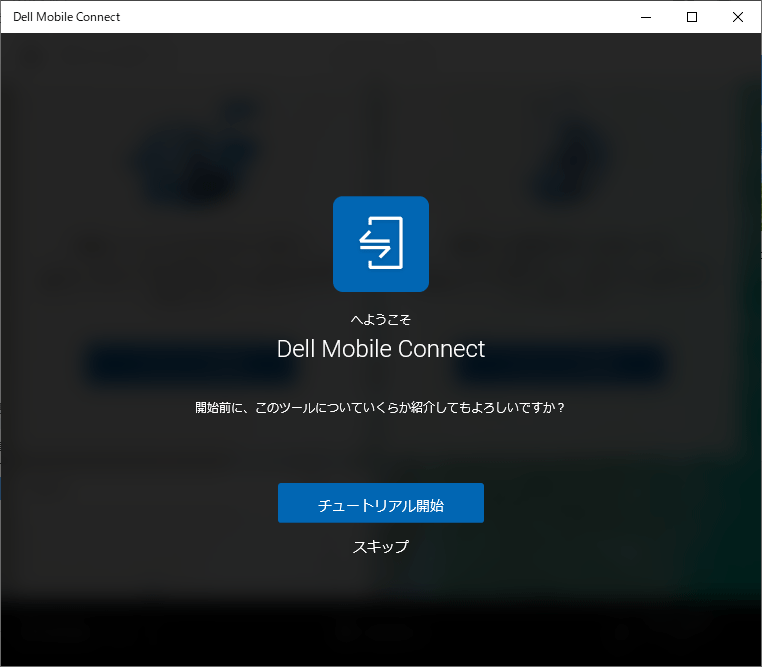This screenshot has height=667, width=762.
Task: Click the へようこそ welcome text
Action: 381,319
